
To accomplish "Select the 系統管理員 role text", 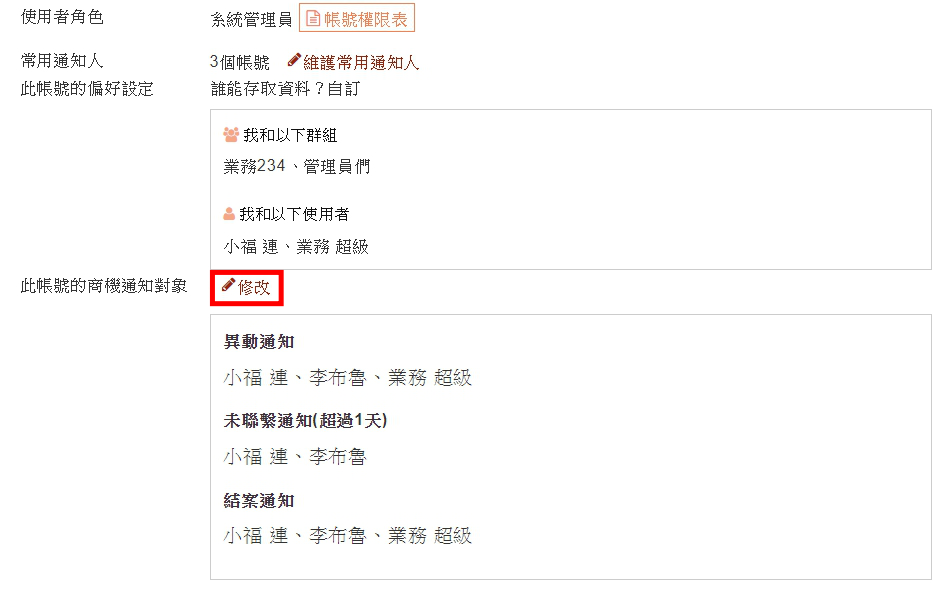I will click(x=251, y=20).
